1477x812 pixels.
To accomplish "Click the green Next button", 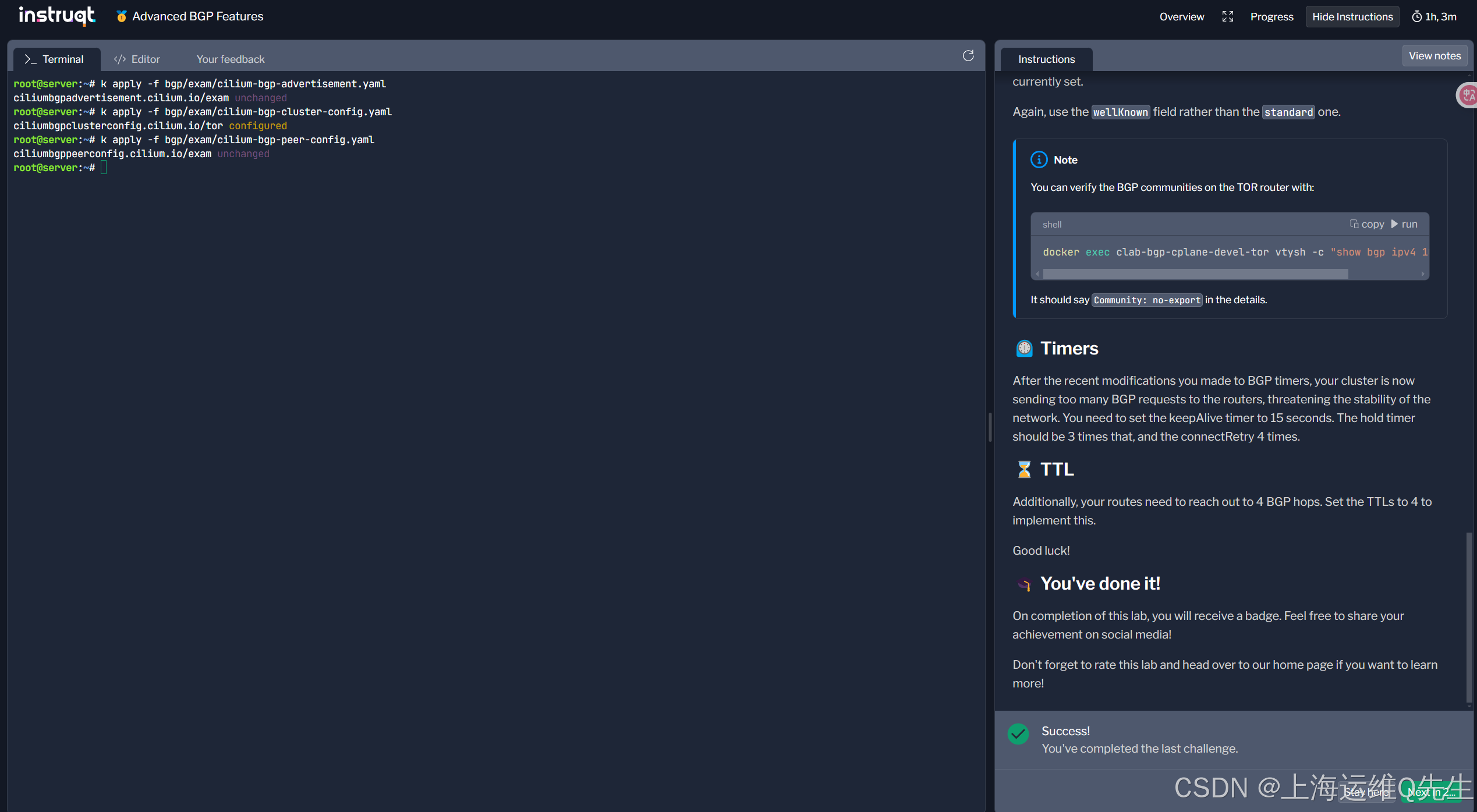I will coord(1432,792).
